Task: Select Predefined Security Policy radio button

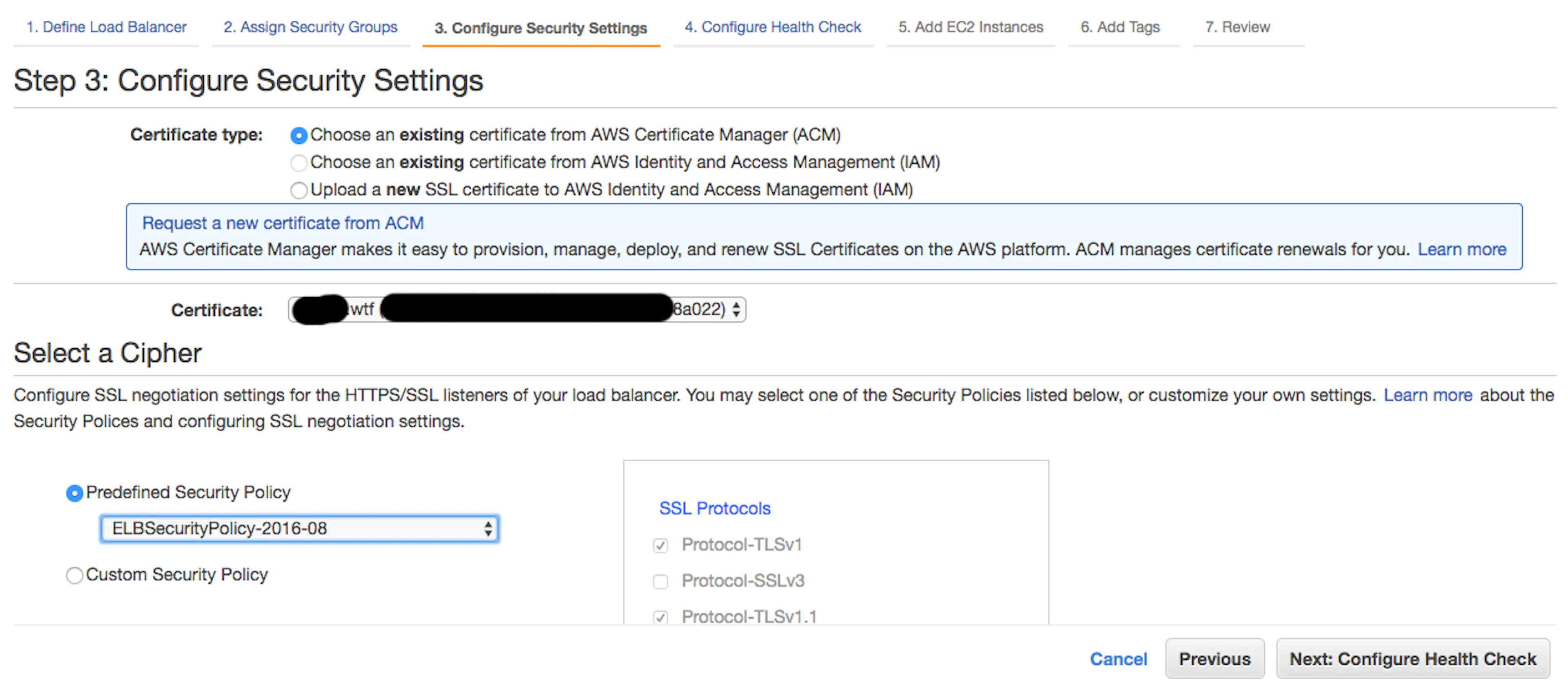Action: (74, 492)
